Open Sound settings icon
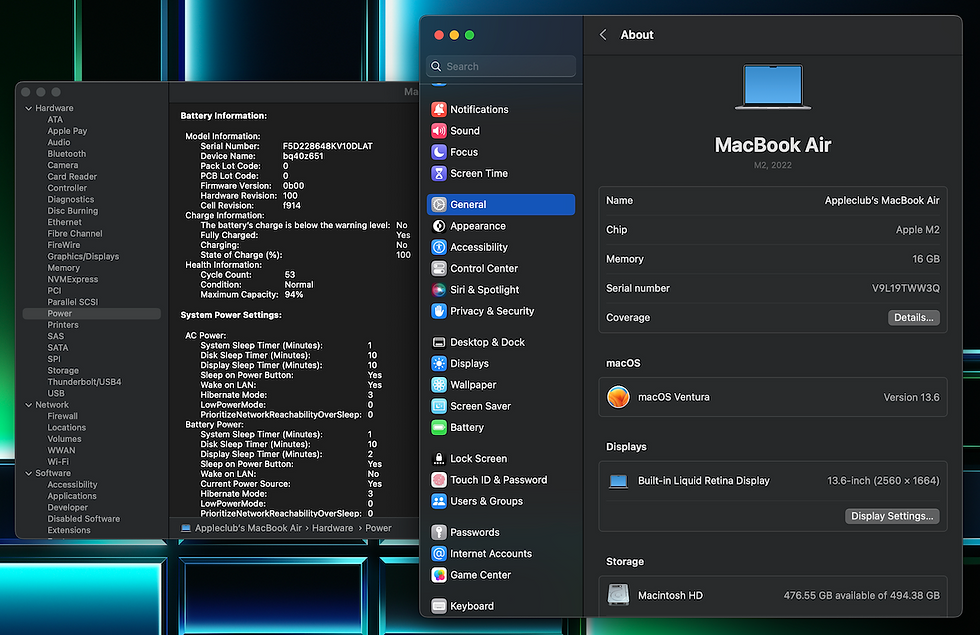The image size is (980, 635). click(439, 131)
